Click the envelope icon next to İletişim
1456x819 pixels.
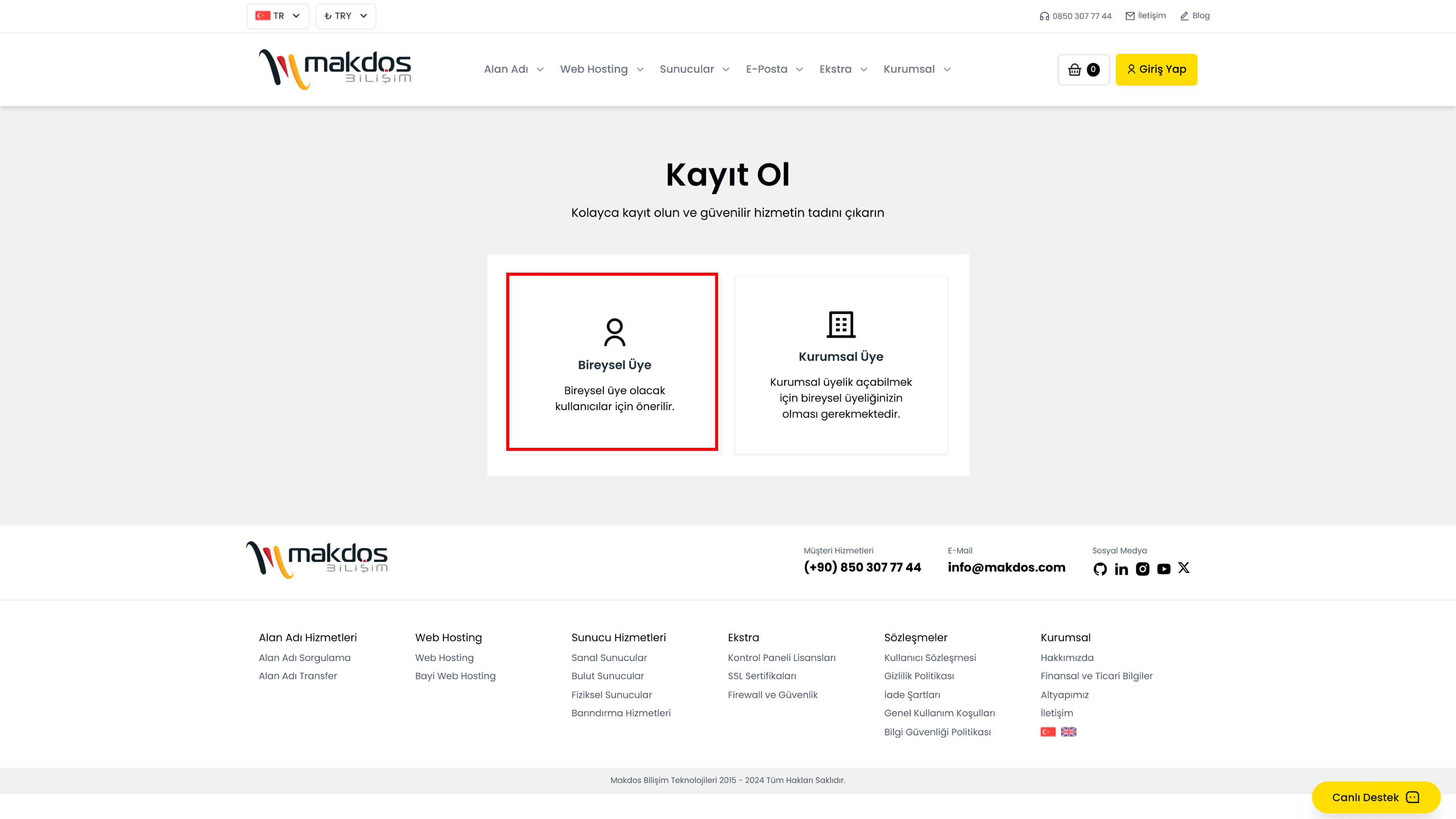click(x=1130, y=16)
